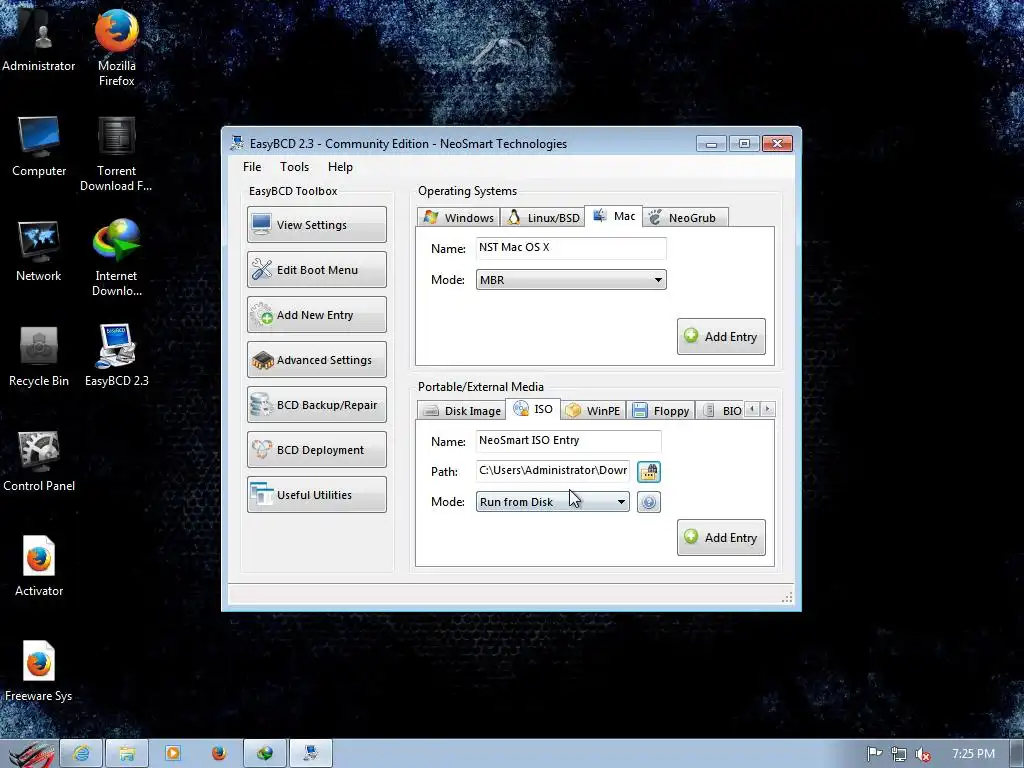
Task: Select the Computer desktop icon
Action: point(39,147)
